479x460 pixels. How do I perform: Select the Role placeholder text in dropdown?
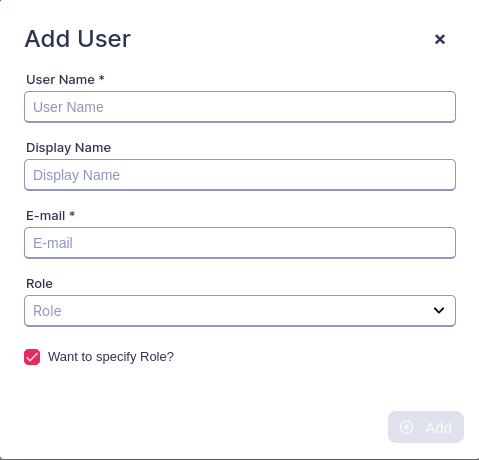[x=47, y=311]
